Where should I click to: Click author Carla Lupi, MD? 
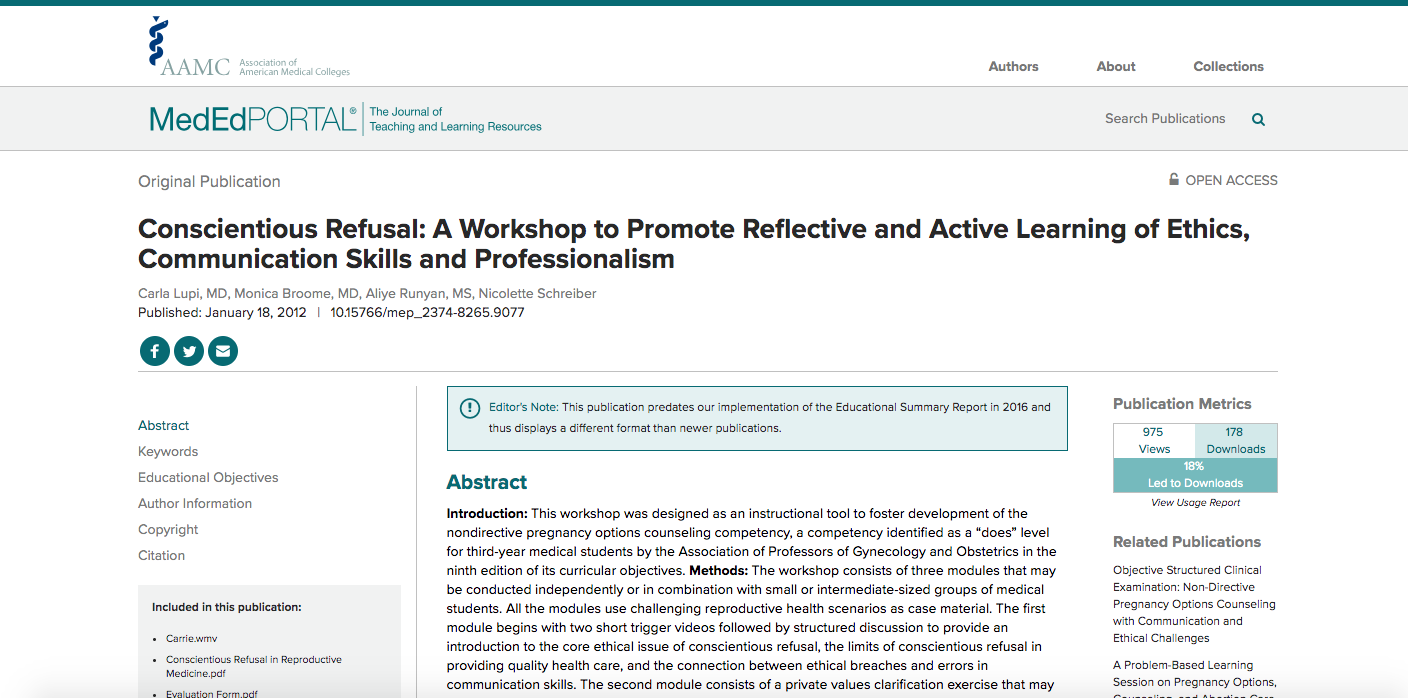pos(182,293)
